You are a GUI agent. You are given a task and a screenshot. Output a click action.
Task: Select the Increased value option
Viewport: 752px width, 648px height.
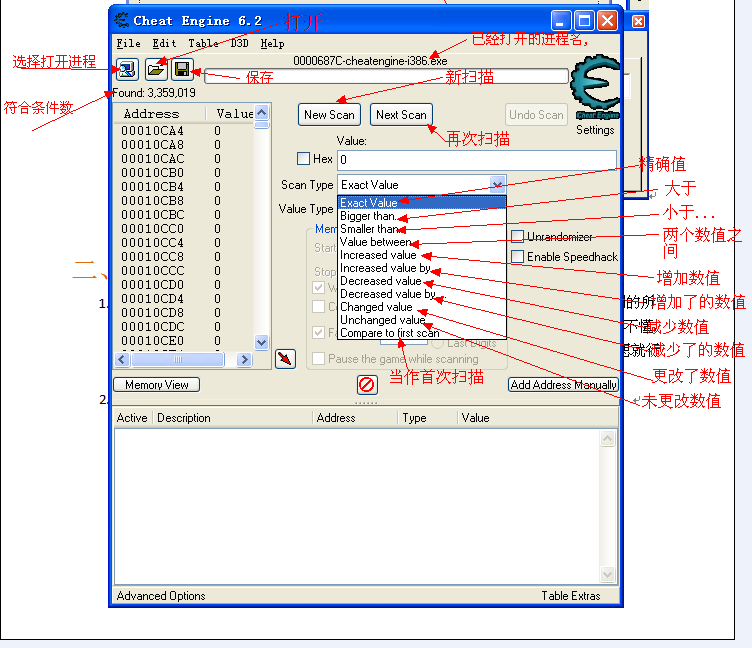coord(422,255)
